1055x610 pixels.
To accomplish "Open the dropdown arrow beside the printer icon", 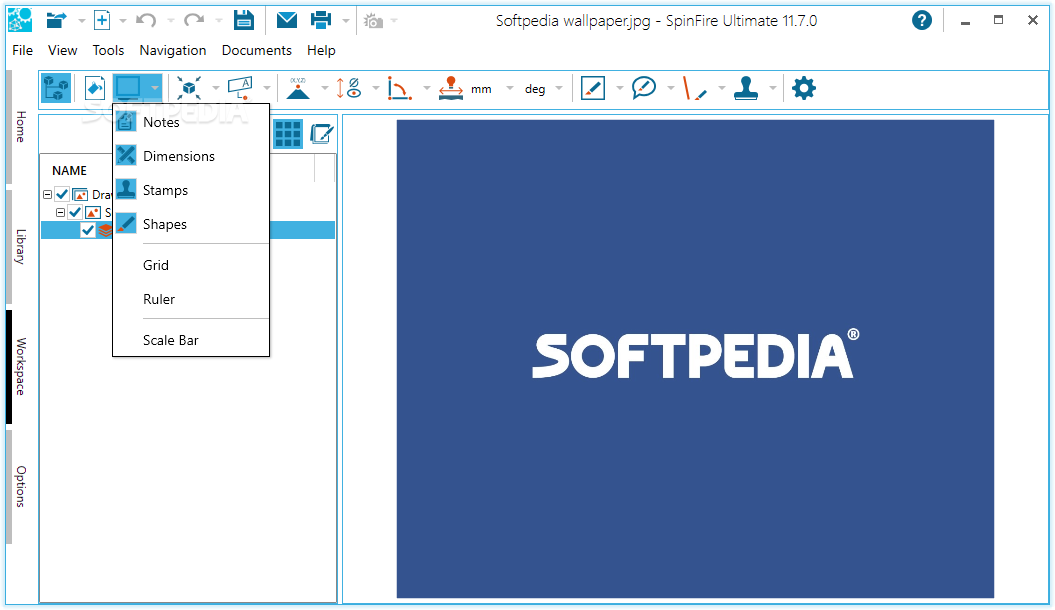I will point(346,21).
